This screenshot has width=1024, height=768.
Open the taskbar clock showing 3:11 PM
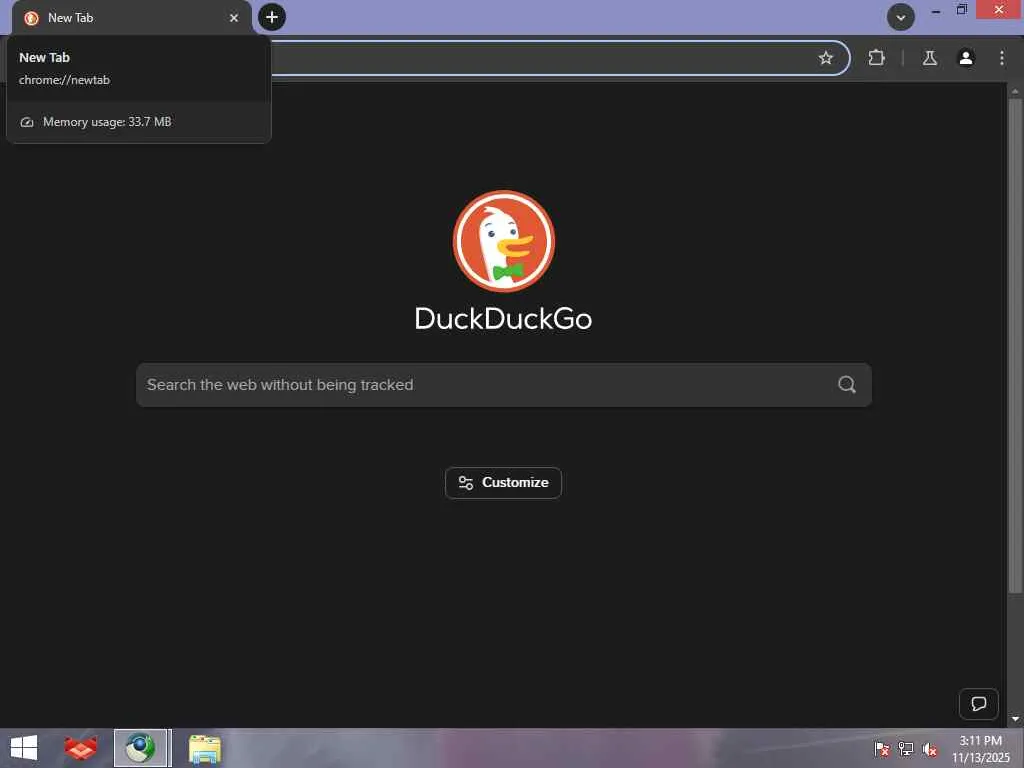click(x=980, y=749)
